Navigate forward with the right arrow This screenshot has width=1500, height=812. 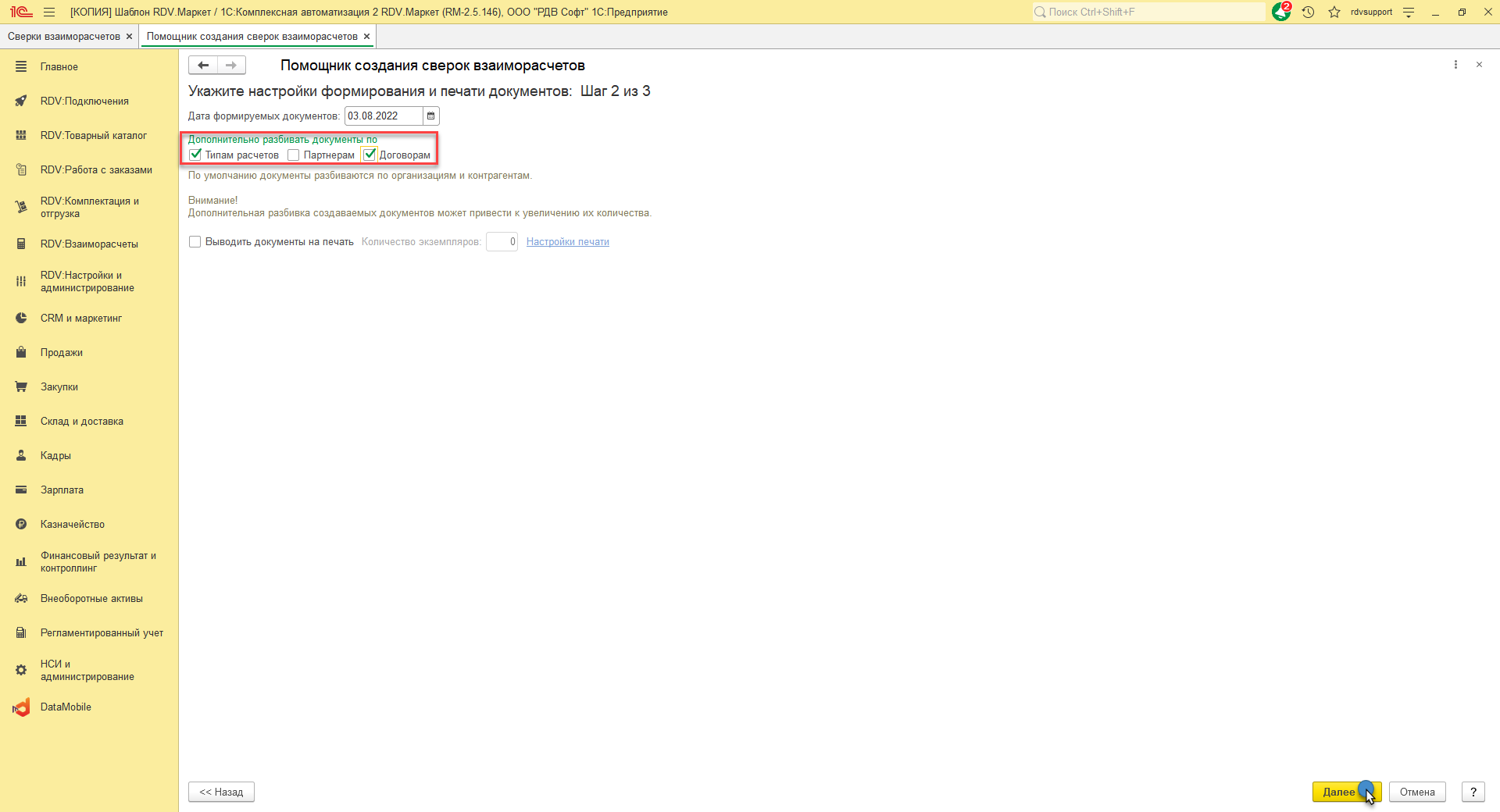[x=231, y=66]
